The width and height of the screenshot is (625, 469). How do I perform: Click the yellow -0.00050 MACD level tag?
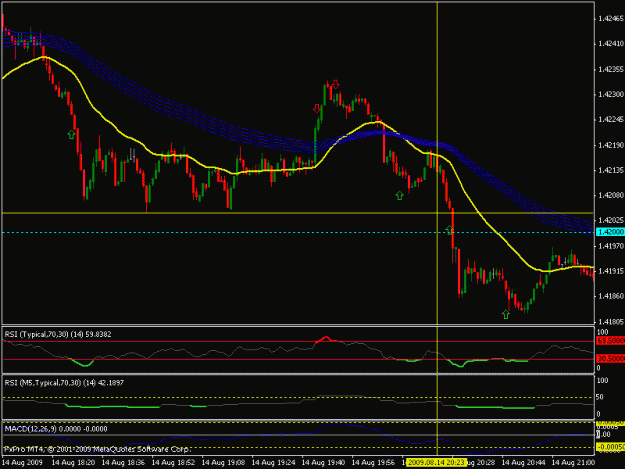click(x=610, y=447)
